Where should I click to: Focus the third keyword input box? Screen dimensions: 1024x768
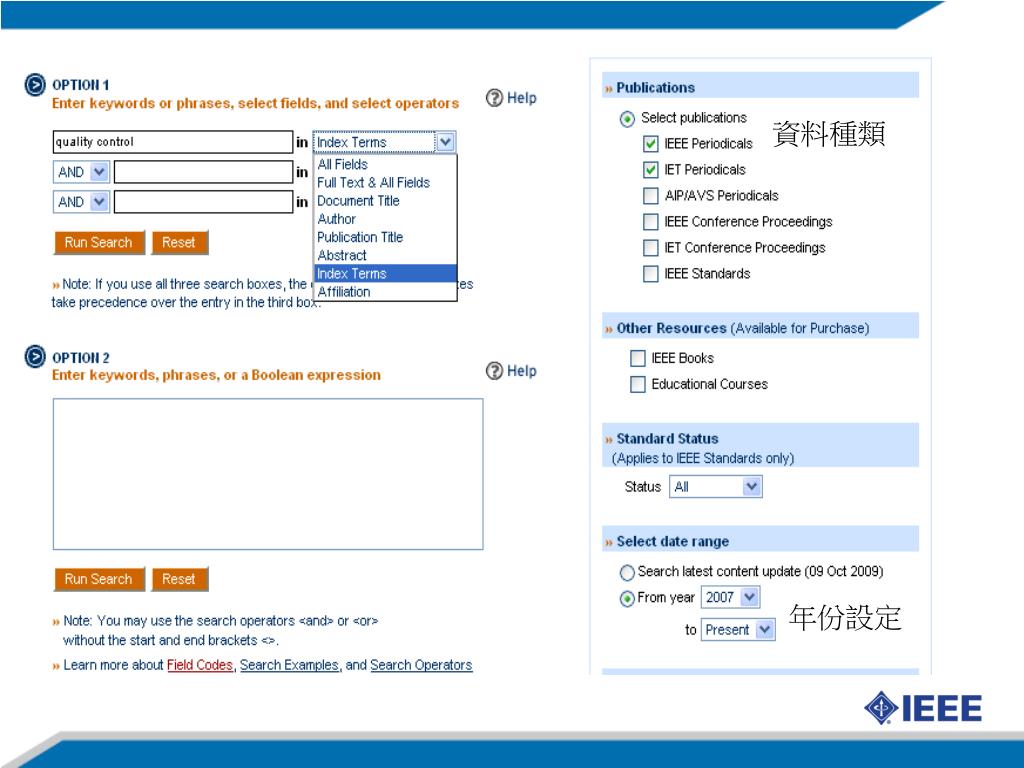click(203, 202)
